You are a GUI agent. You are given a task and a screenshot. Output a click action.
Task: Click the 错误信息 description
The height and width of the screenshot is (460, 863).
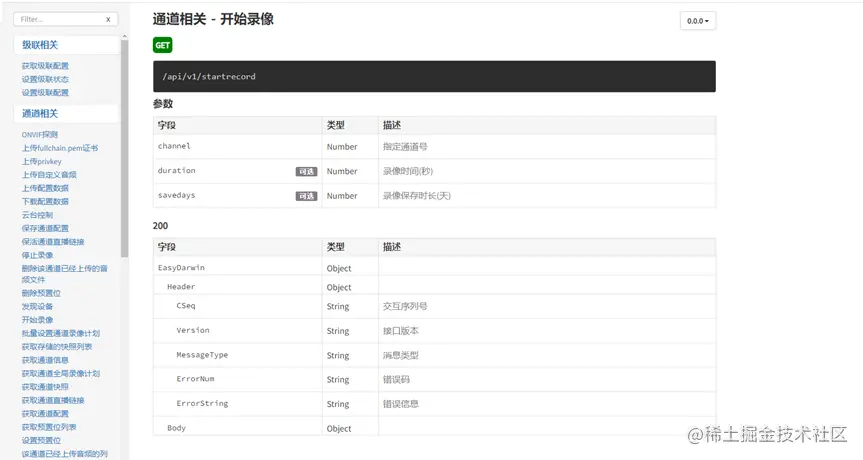(401, 404)
